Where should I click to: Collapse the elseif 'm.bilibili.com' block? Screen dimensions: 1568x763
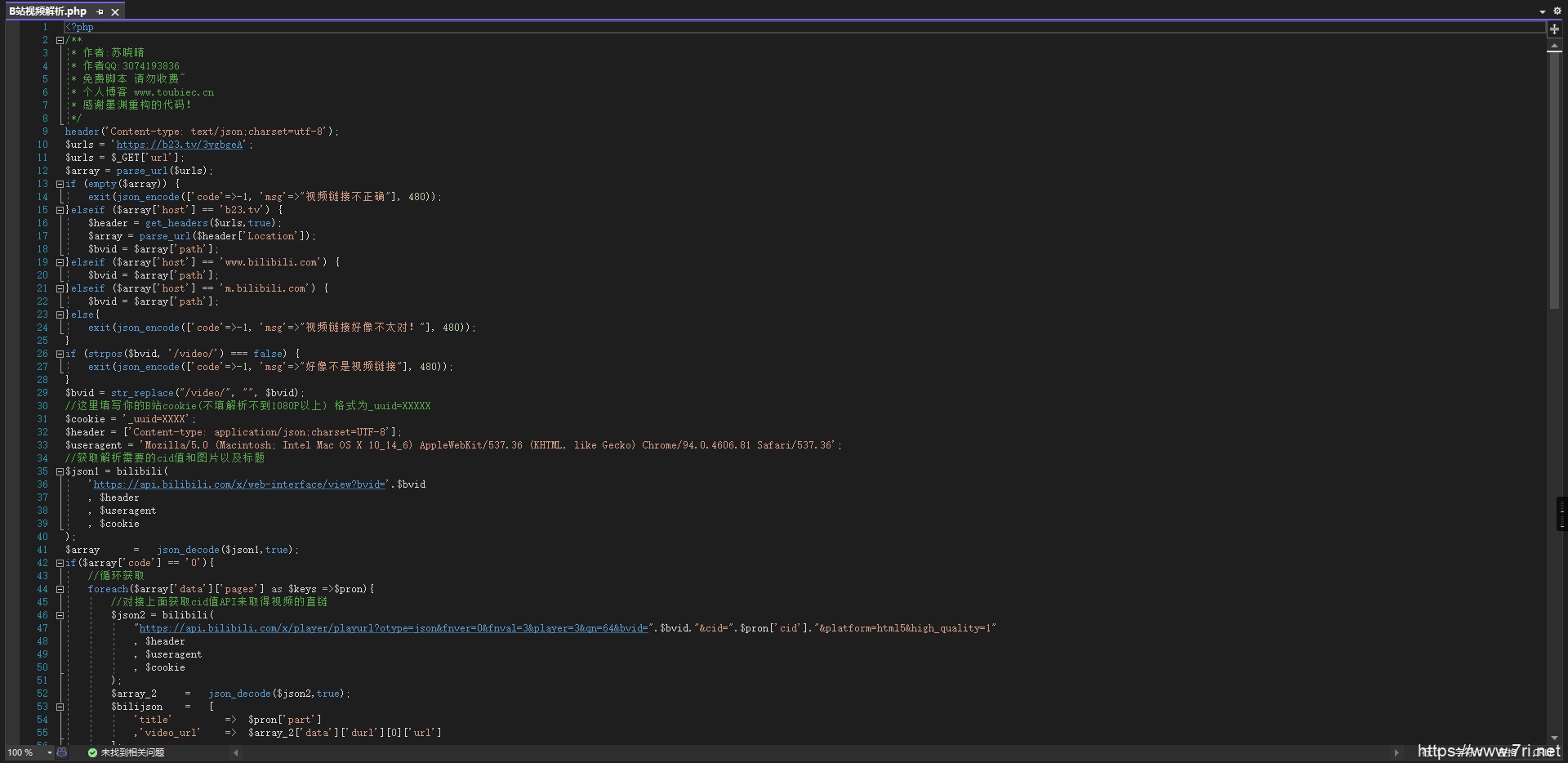point(60,288)
